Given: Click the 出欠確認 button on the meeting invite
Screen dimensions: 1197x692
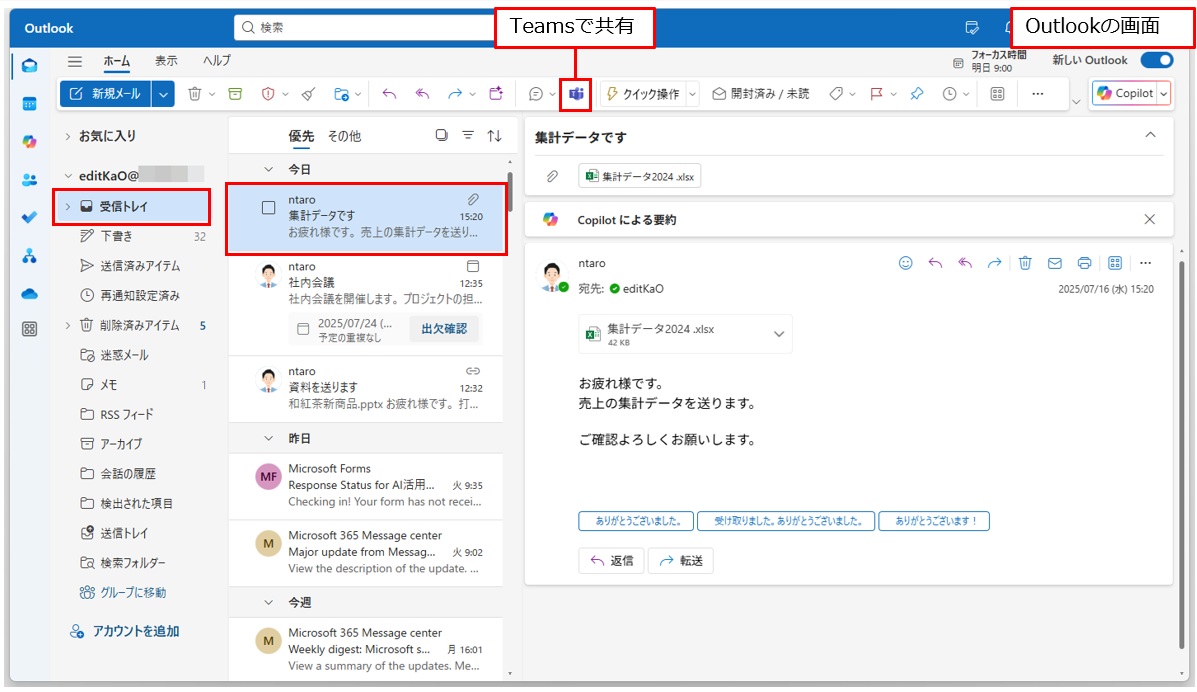Looking at the screenshot, I should (443, 328).
